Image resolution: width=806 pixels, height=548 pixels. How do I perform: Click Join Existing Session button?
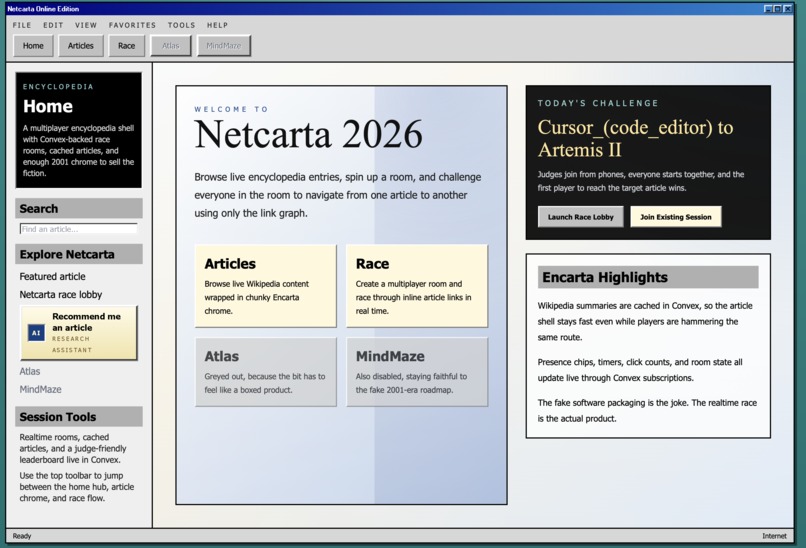(x=675, y=217)
